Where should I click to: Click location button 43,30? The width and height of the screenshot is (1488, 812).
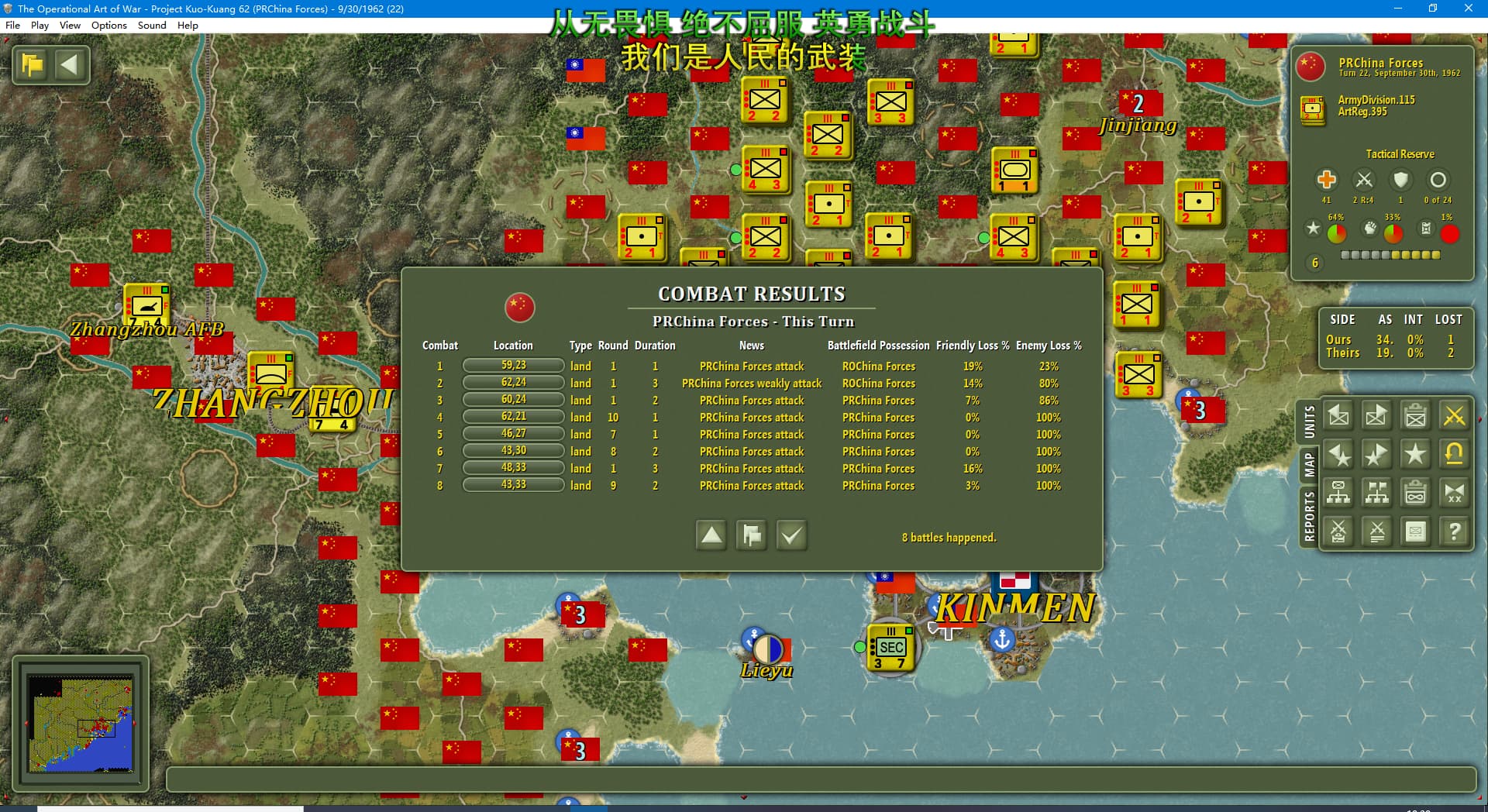(513, 450)
